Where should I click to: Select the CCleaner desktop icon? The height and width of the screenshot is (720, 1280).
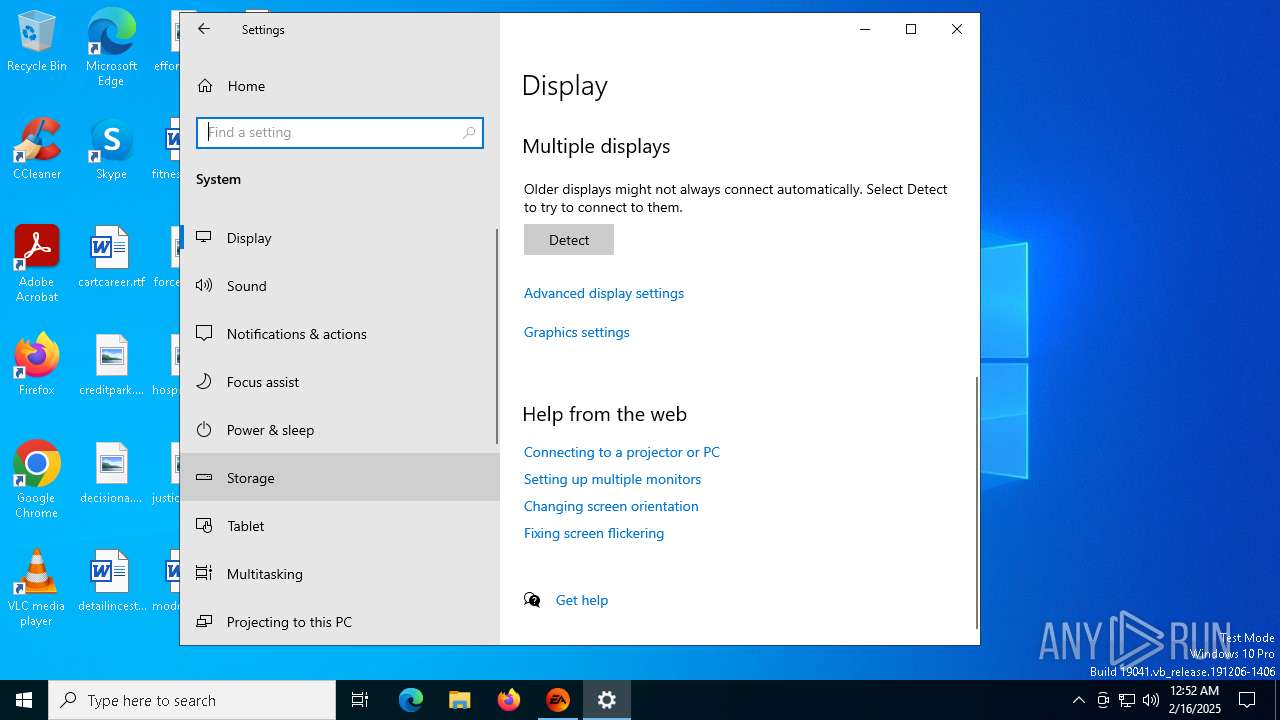tap(37, 150)
